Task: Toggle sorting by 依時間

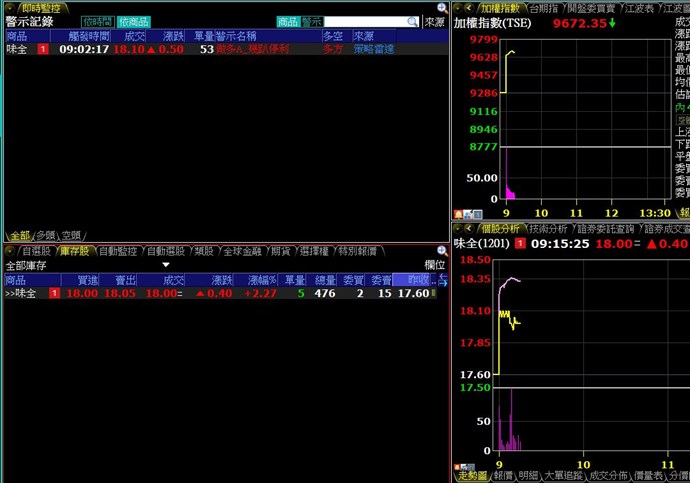Action: pos(97,21)
